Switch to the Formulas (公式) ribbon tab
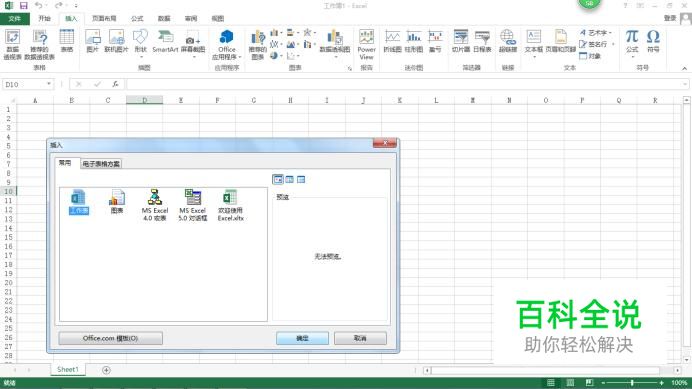Screen dimensions: 692x389 coord(137,19)
